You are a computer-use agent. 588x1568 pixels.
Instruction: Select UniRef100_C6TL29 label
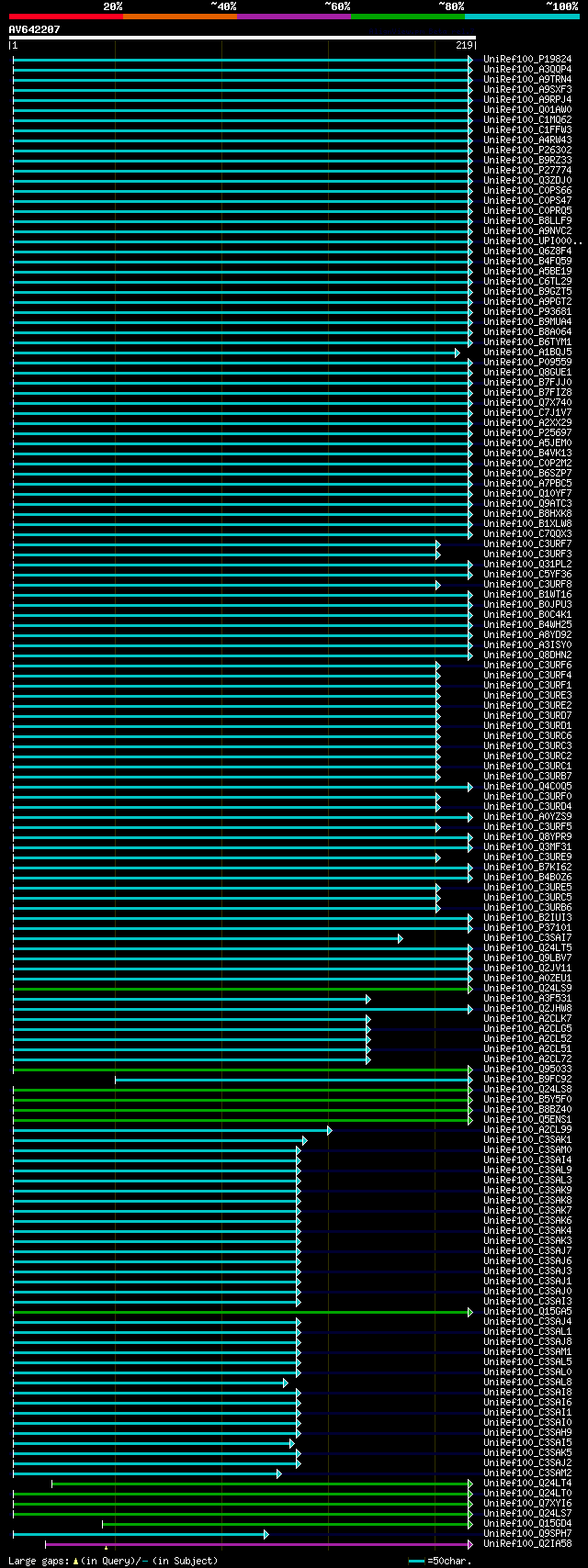[527, 281]
